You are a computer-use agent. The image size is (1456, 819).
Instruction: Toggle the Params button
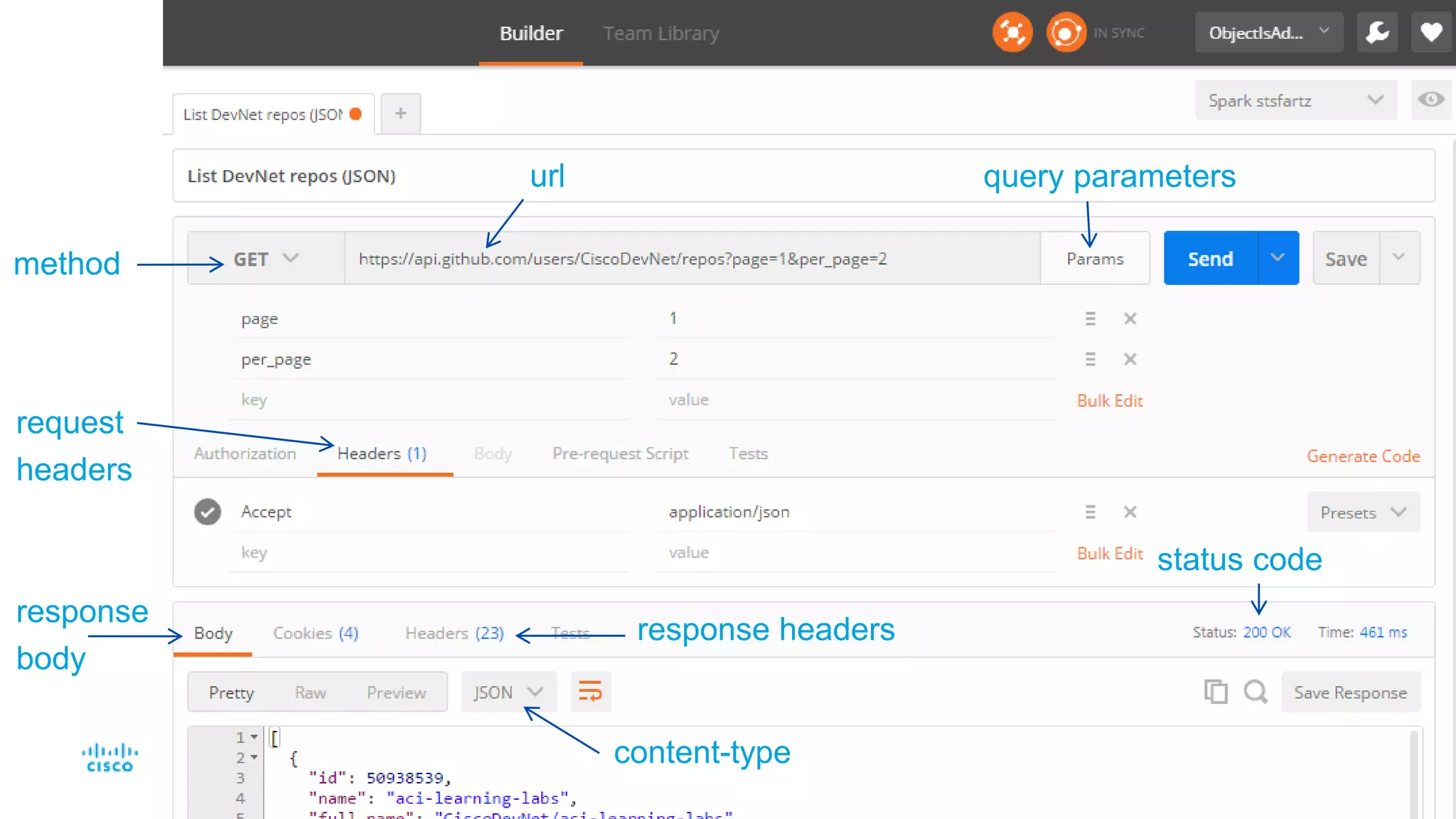[1094, 259]
